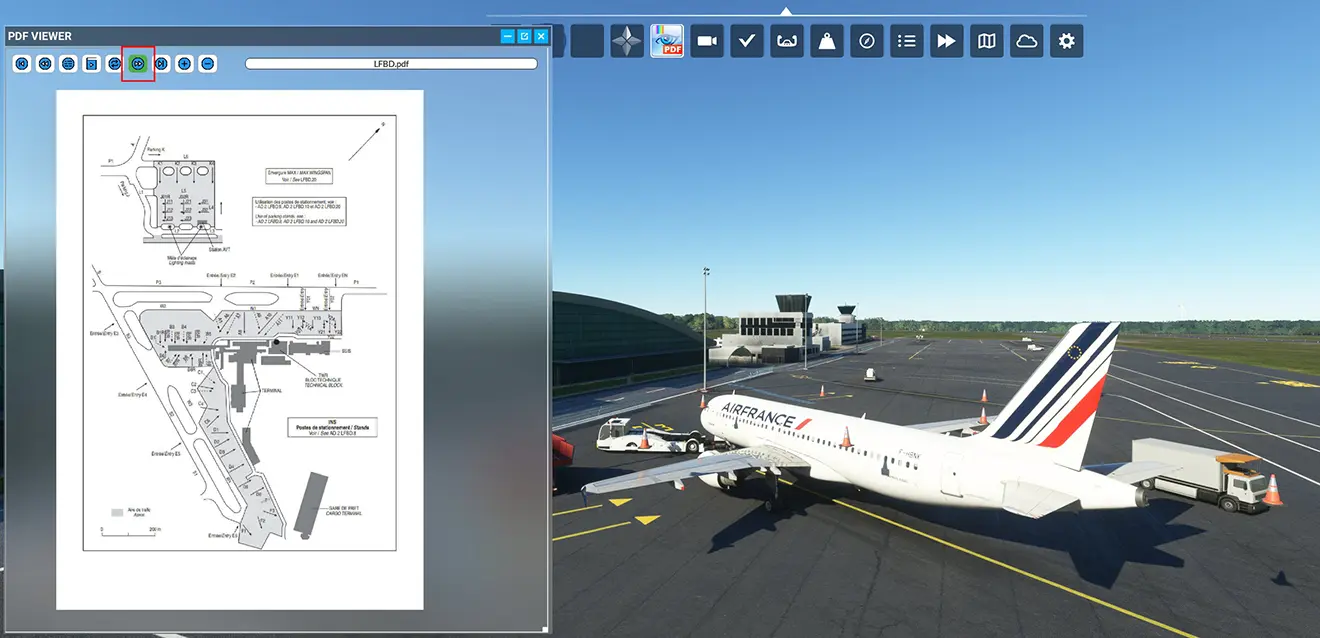Open the four-point star compass toolbar icon
This screenshot has width=1320, height=638.
click(627, 41)
